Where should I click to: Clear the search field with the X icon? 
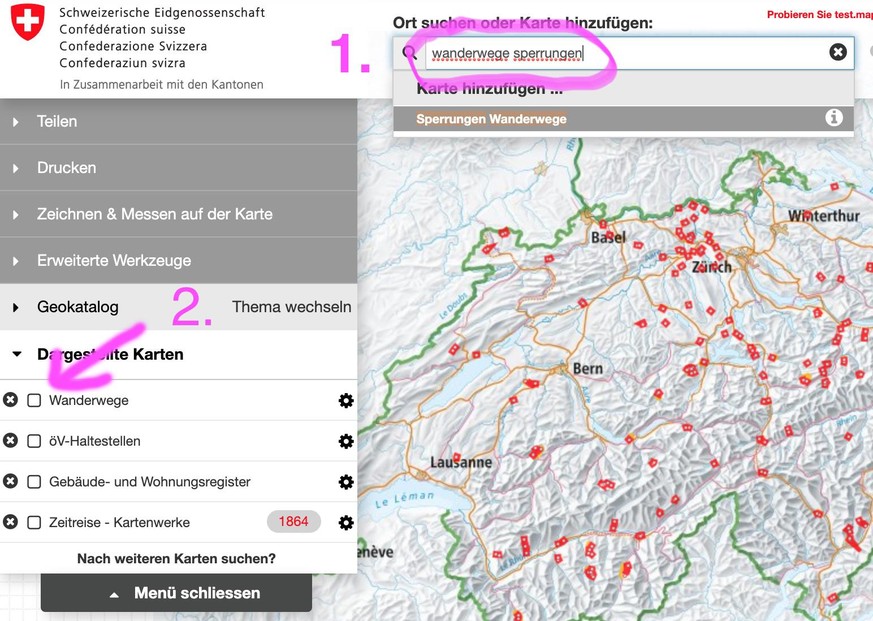pyautogui.click(x=838, y=52)
